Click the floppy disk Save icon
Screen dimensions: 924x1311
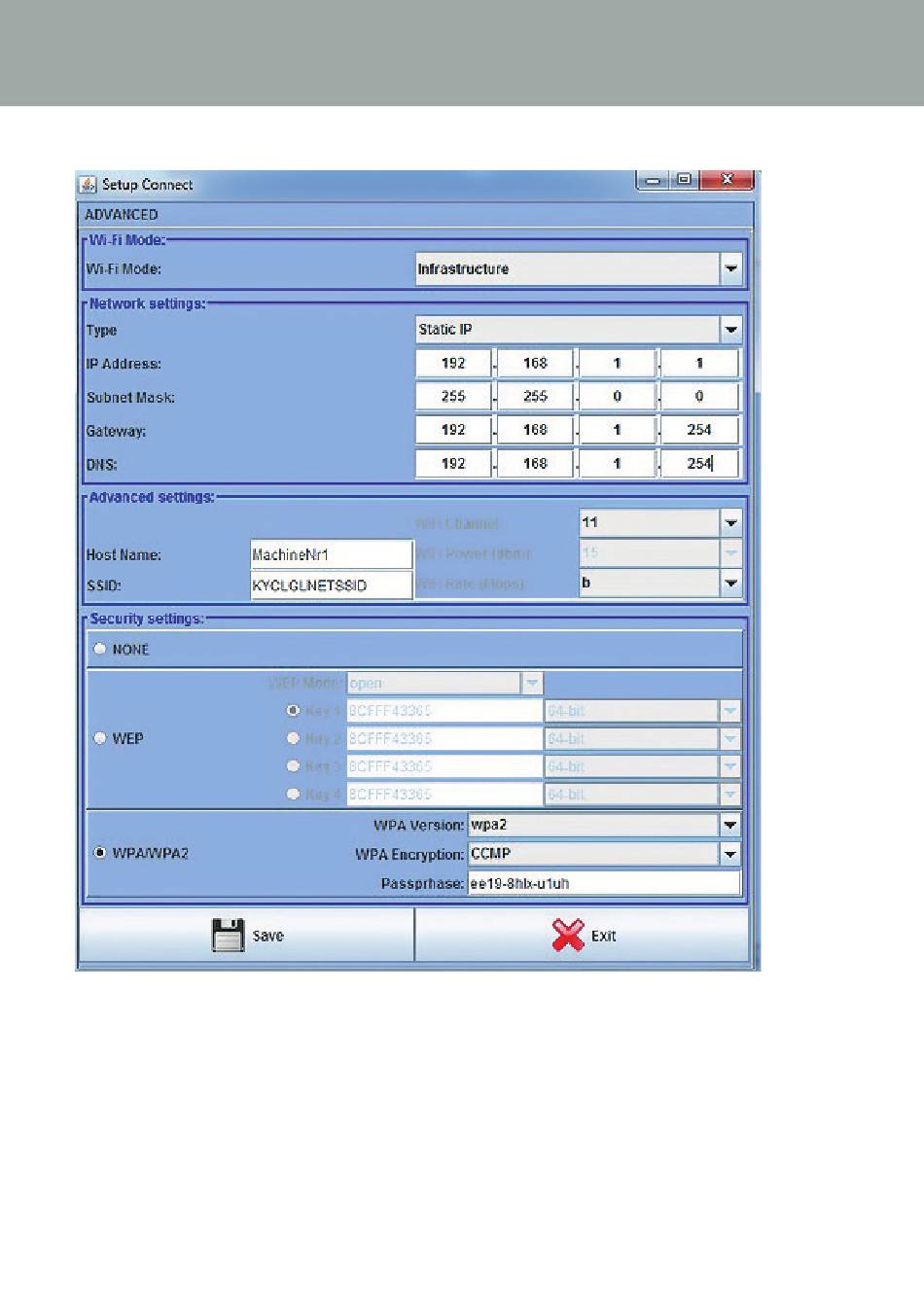228,935
